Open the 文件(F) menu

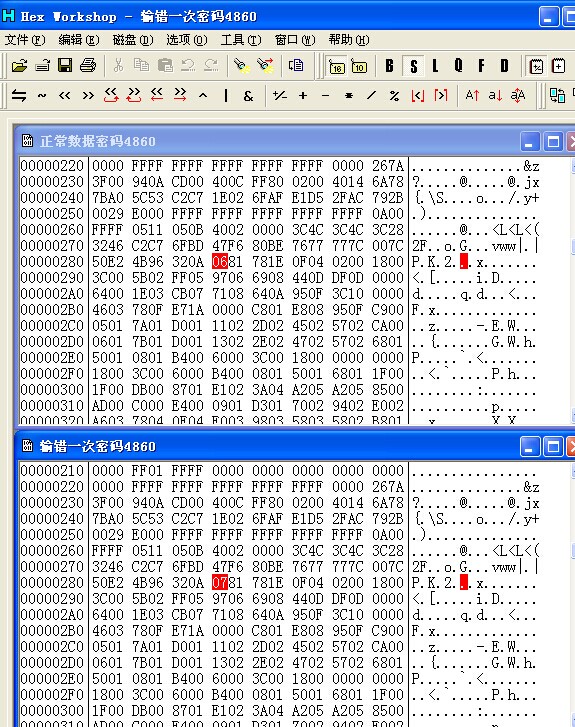pyautogui.click(x=25, y=40)
